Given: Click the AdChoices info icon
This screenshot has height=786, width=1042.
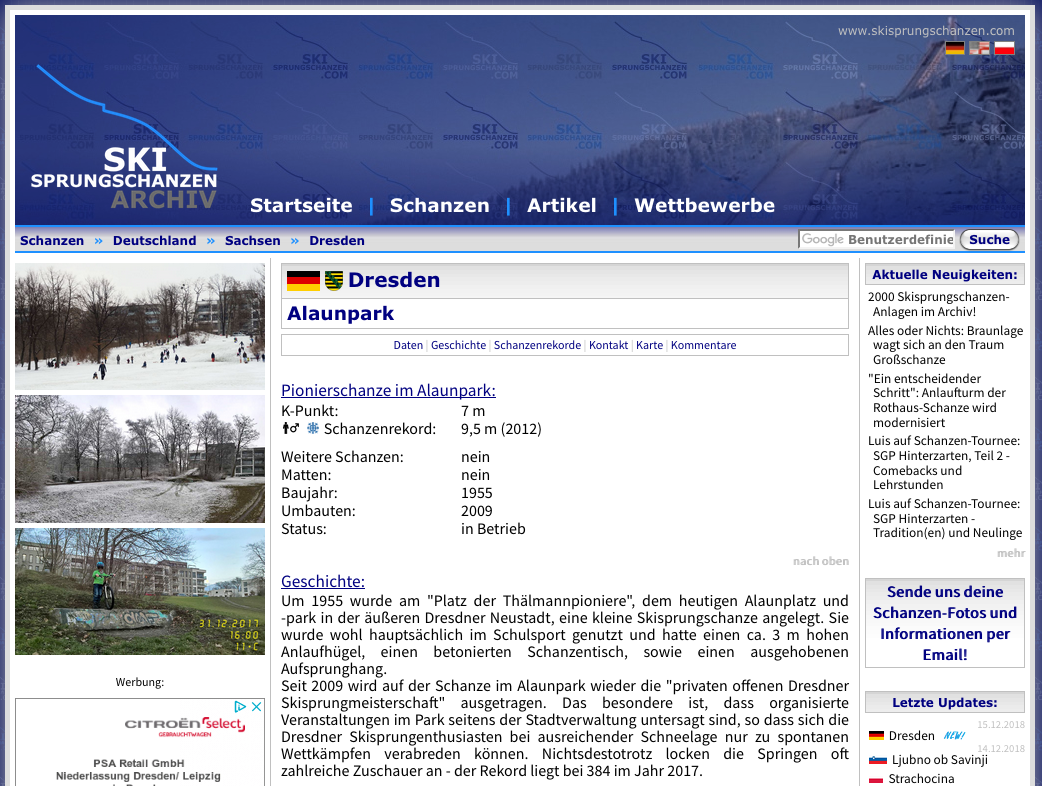Looking at the screenshot, I should [x=240, y=707].
